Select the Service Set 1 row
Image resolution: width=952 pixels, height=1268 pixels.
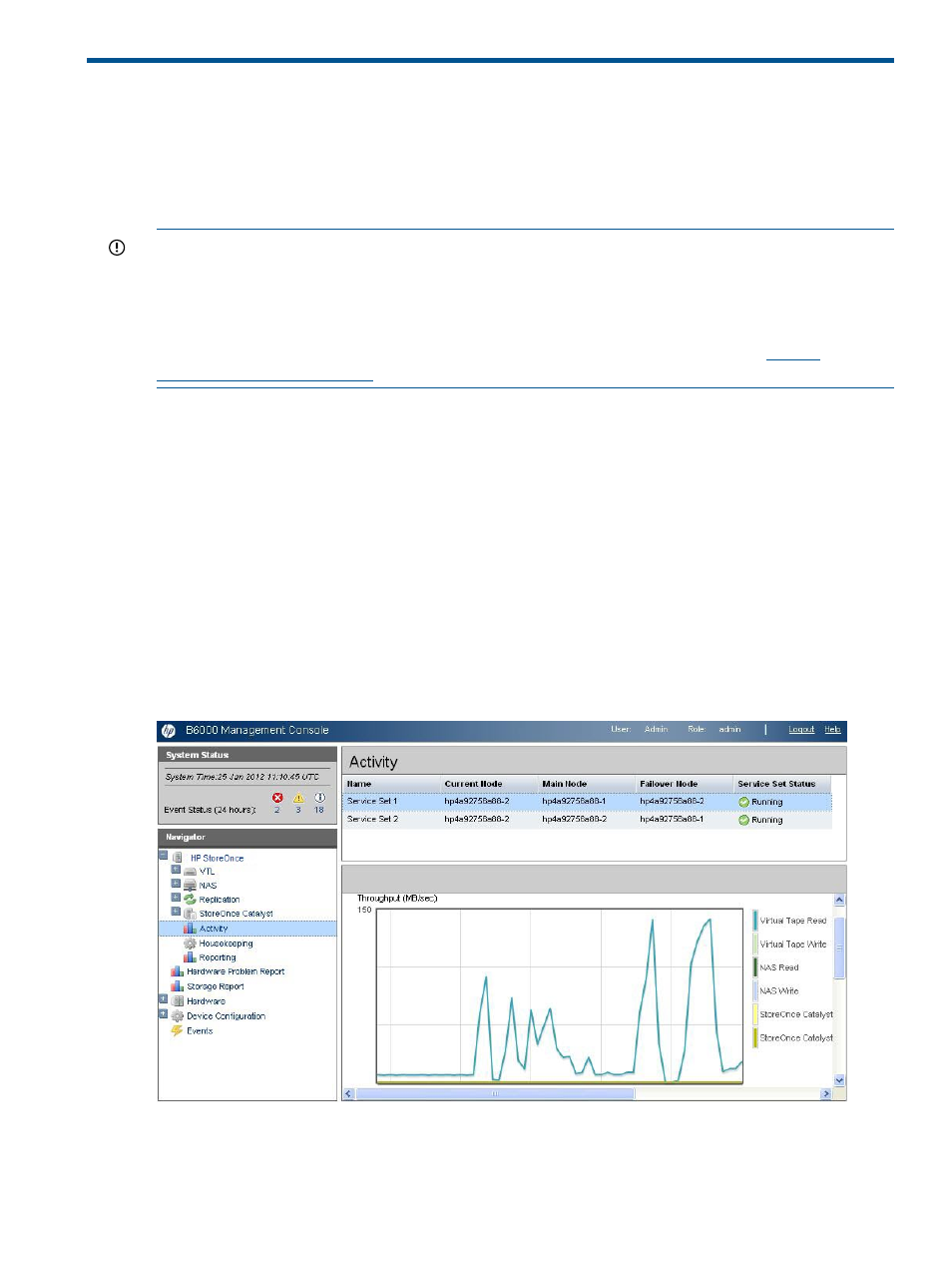[x=587, y=802]
